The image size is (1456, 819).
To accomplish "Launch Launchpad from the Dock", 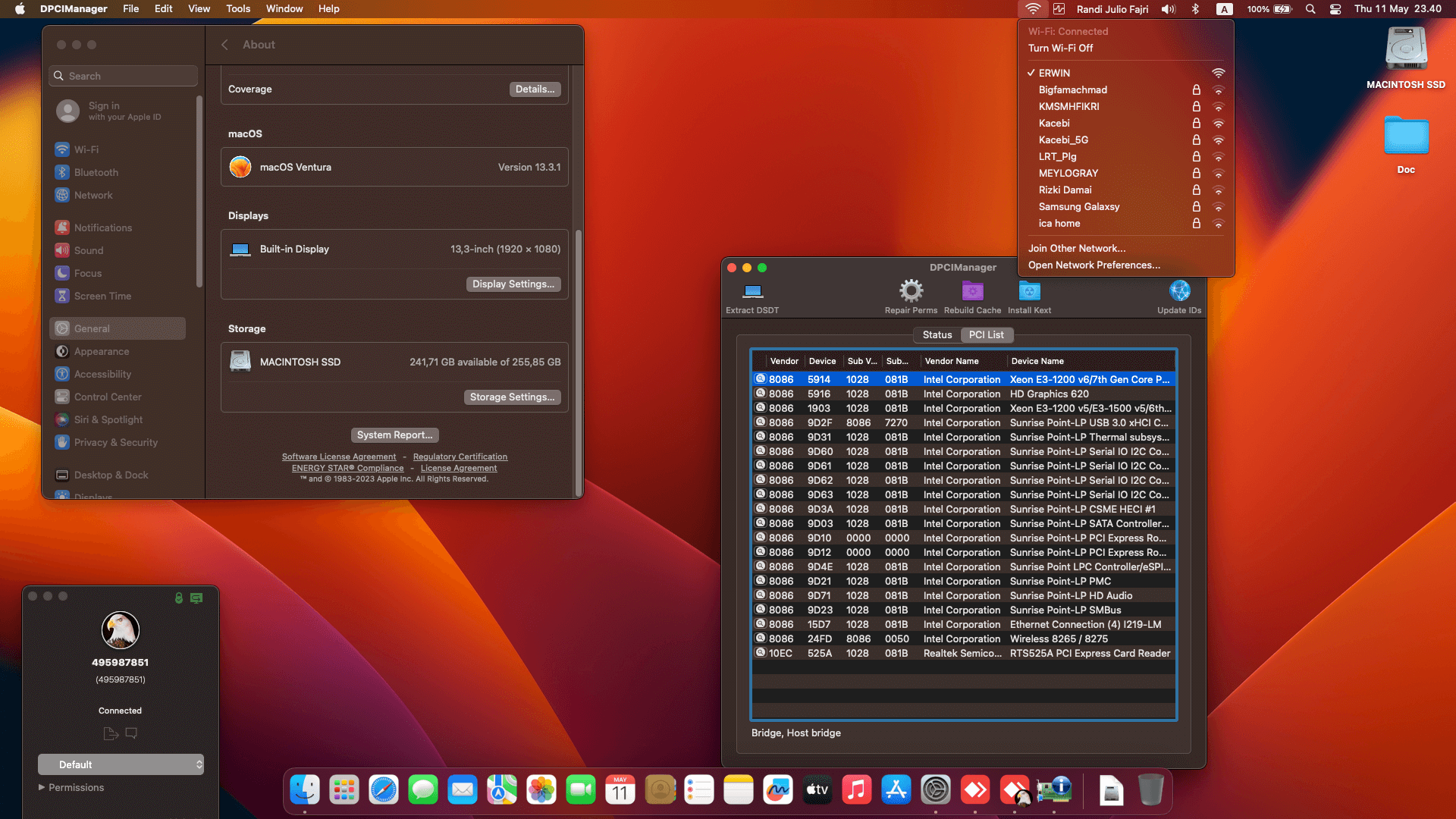I will (344, 790).
